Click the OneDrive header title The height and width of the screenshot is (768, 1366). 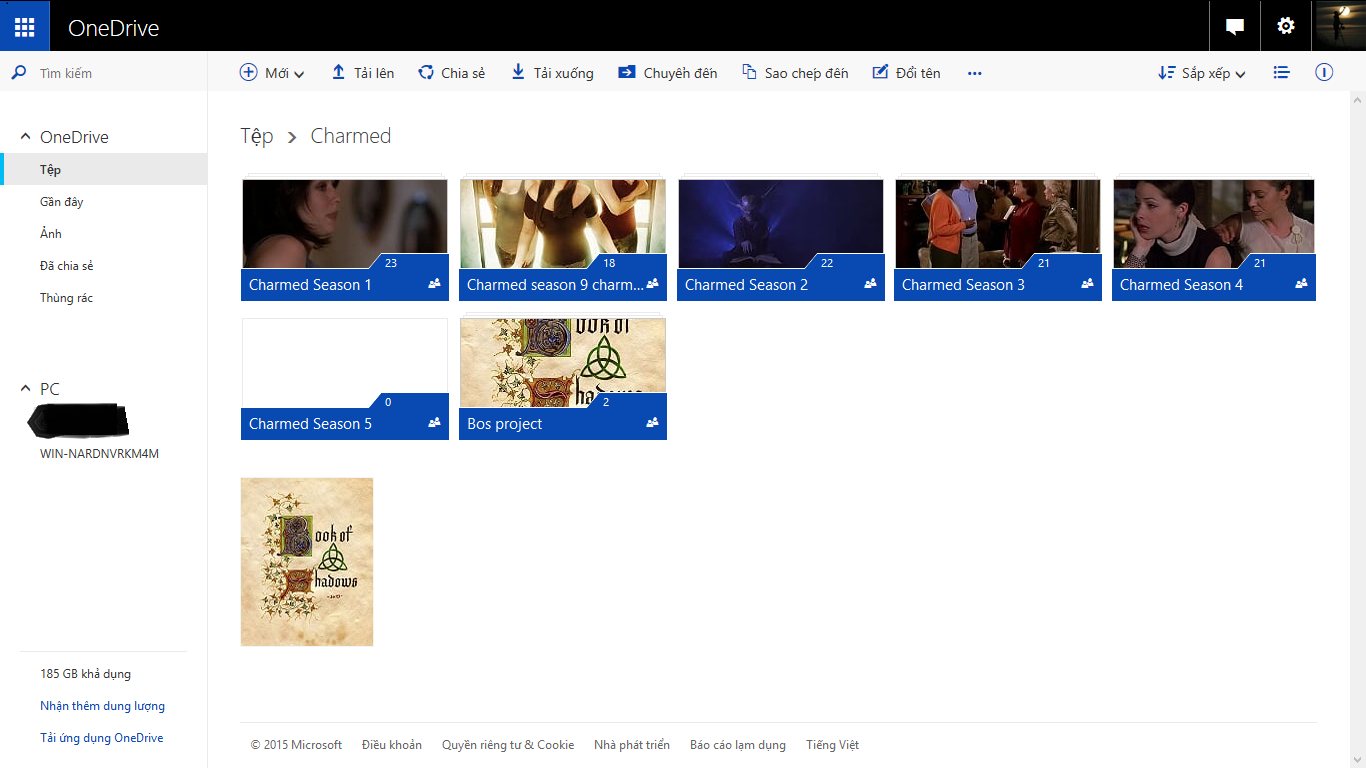tap(113, 28)
